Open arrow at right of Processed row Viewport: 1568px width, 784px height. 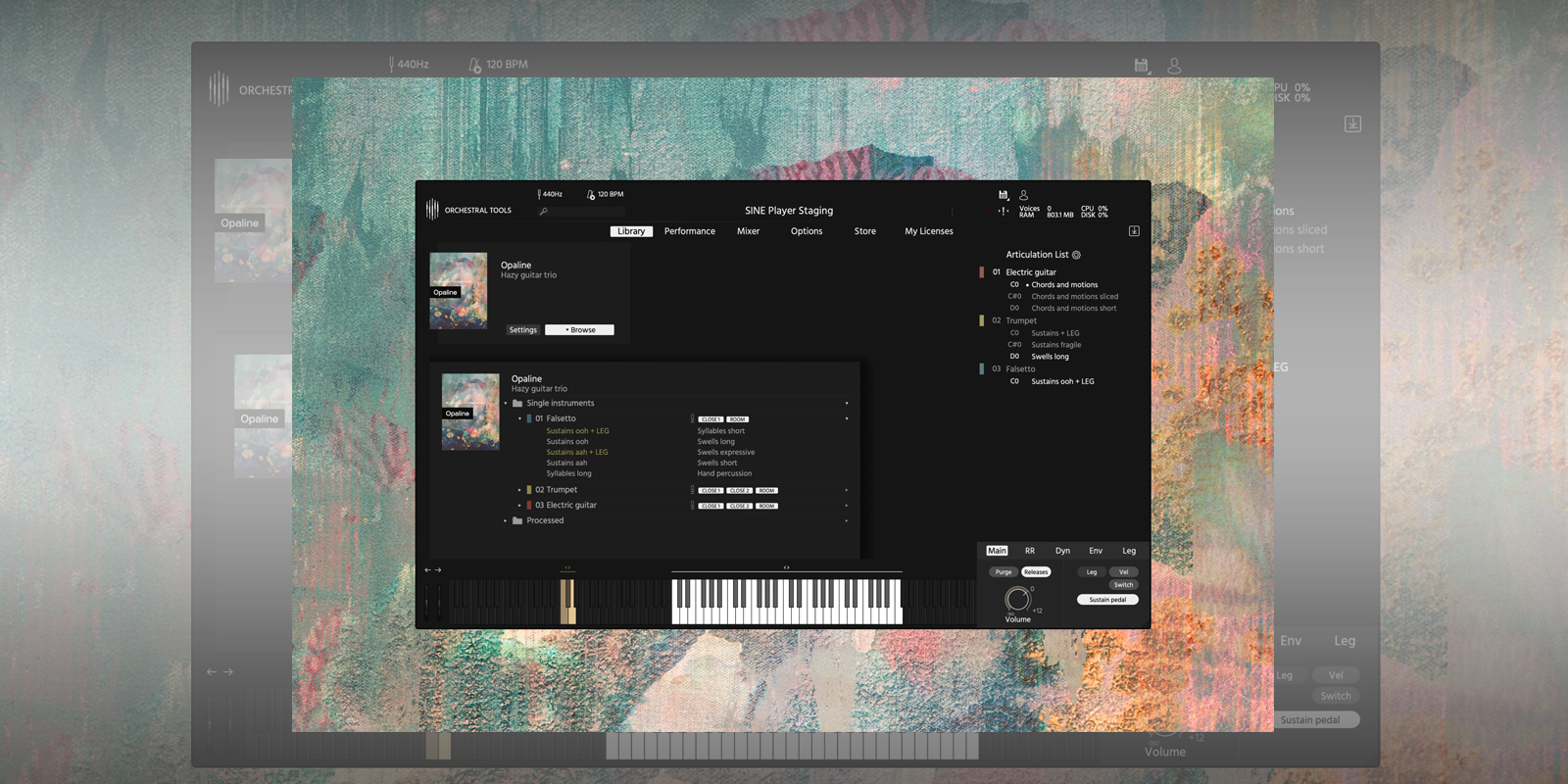click(847, 520)
